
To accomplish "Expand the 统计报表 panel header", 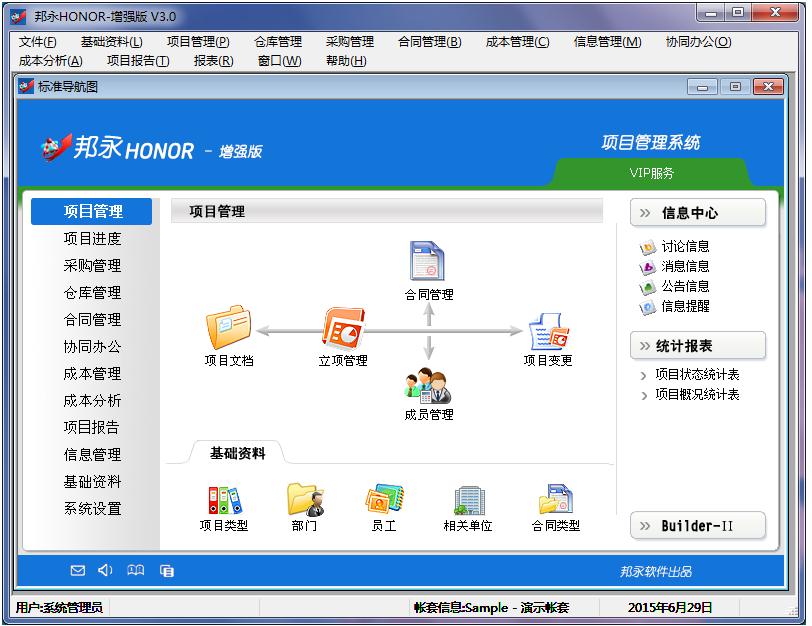I will [x=698, y=346].
